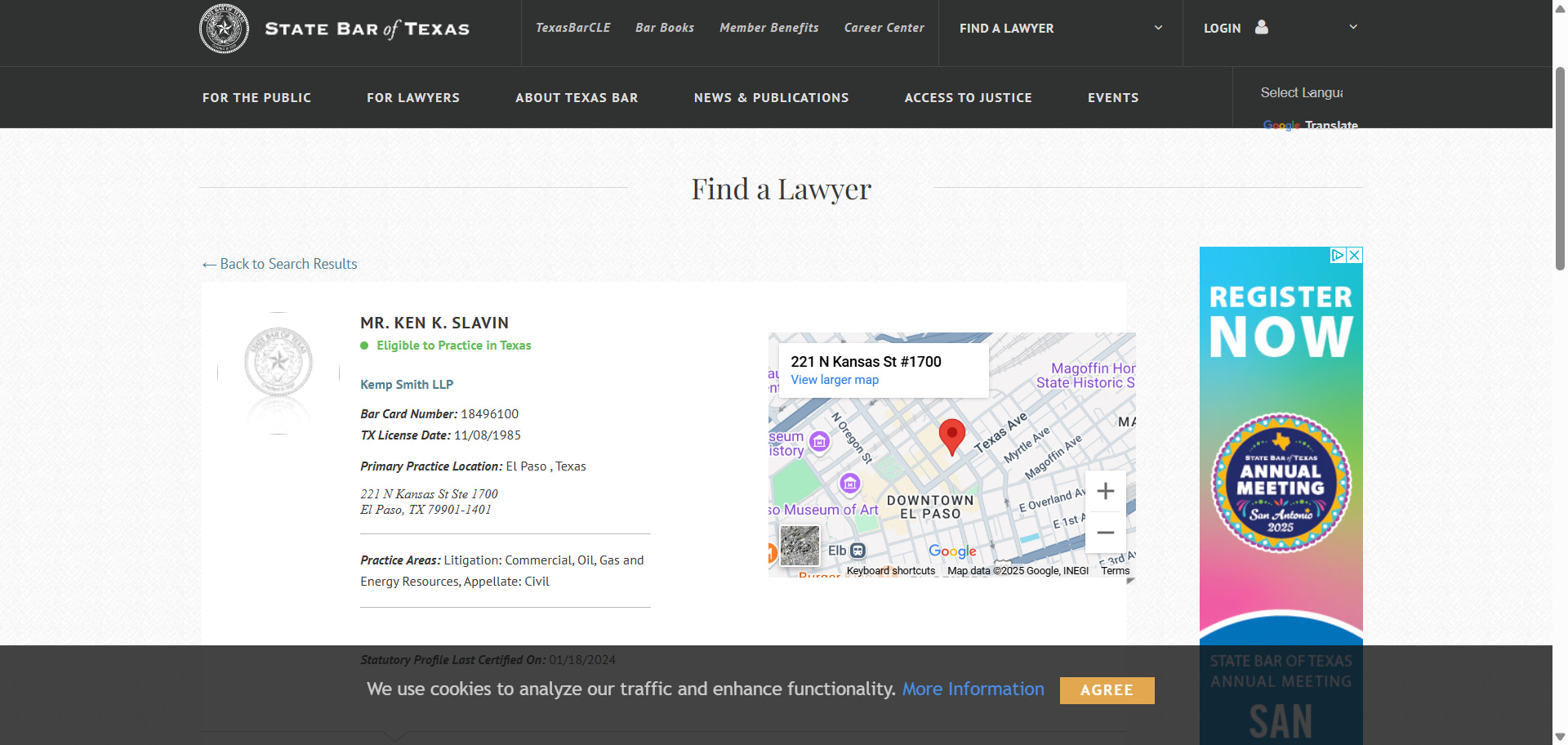Open the map Terms link
The image size is (1568, 745).
[x=1115, y=571]
